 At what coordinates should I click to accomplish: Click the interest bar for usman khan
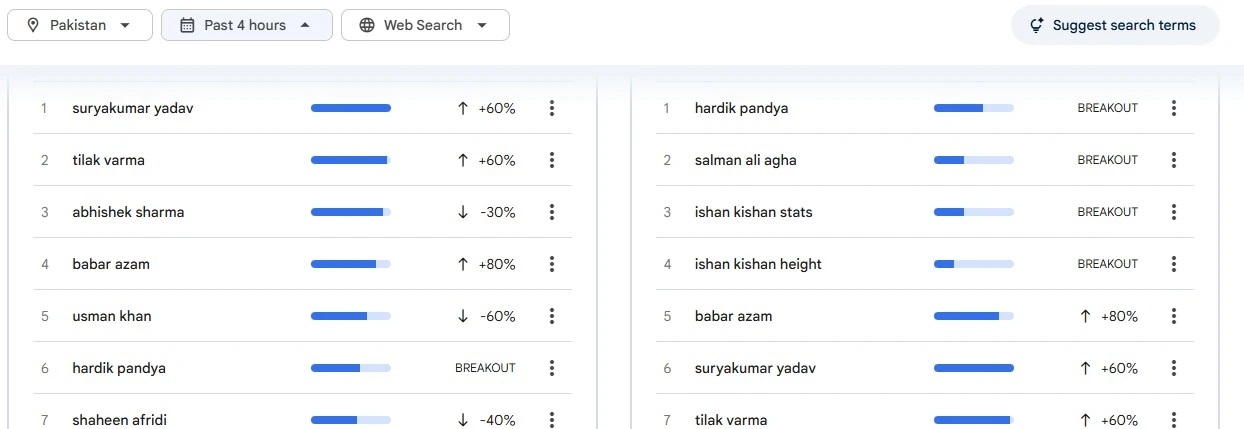click(350, 316)
